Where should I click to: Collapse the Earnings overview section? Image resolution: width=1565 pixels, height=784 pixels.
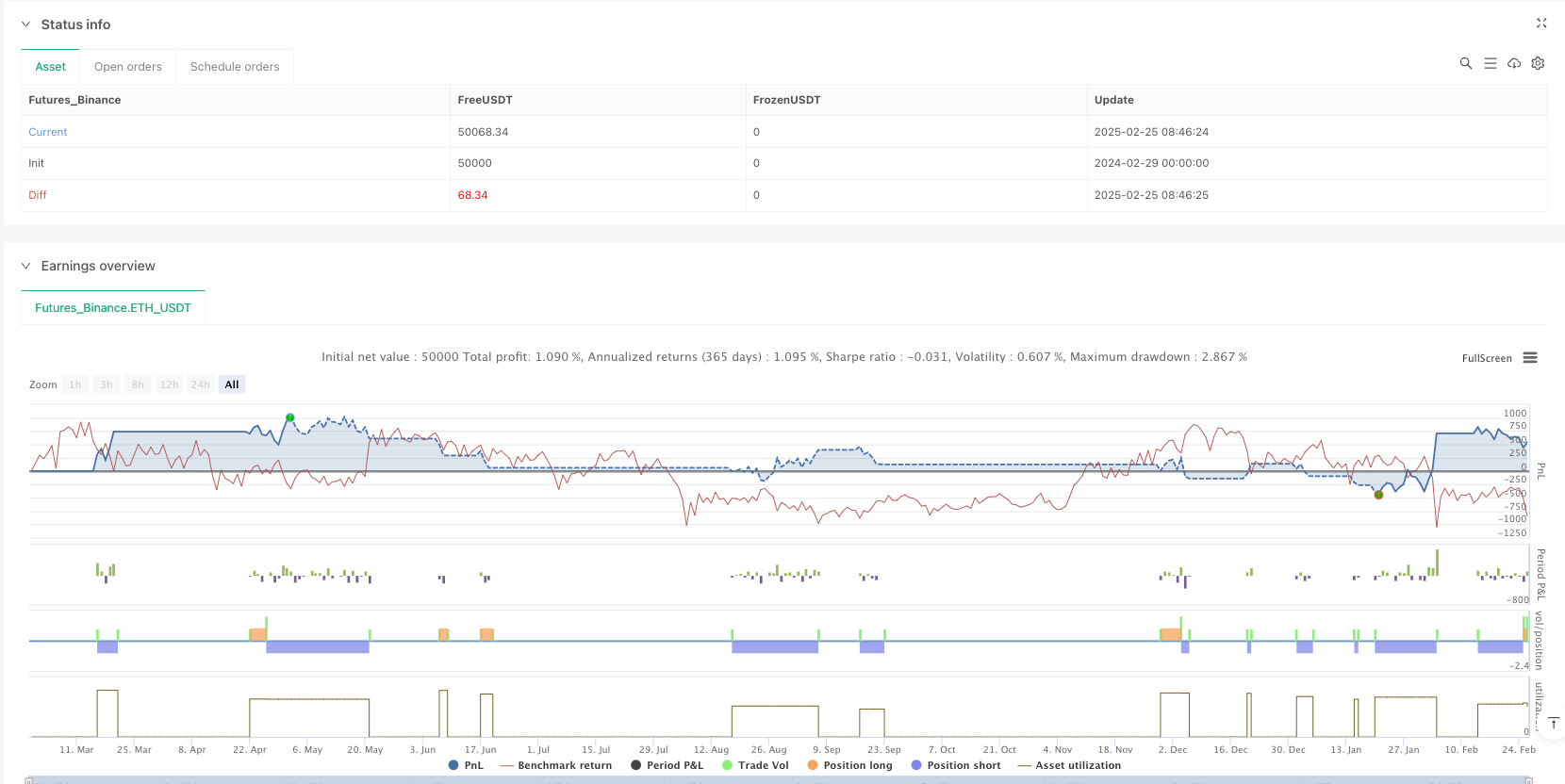point(25,266)
